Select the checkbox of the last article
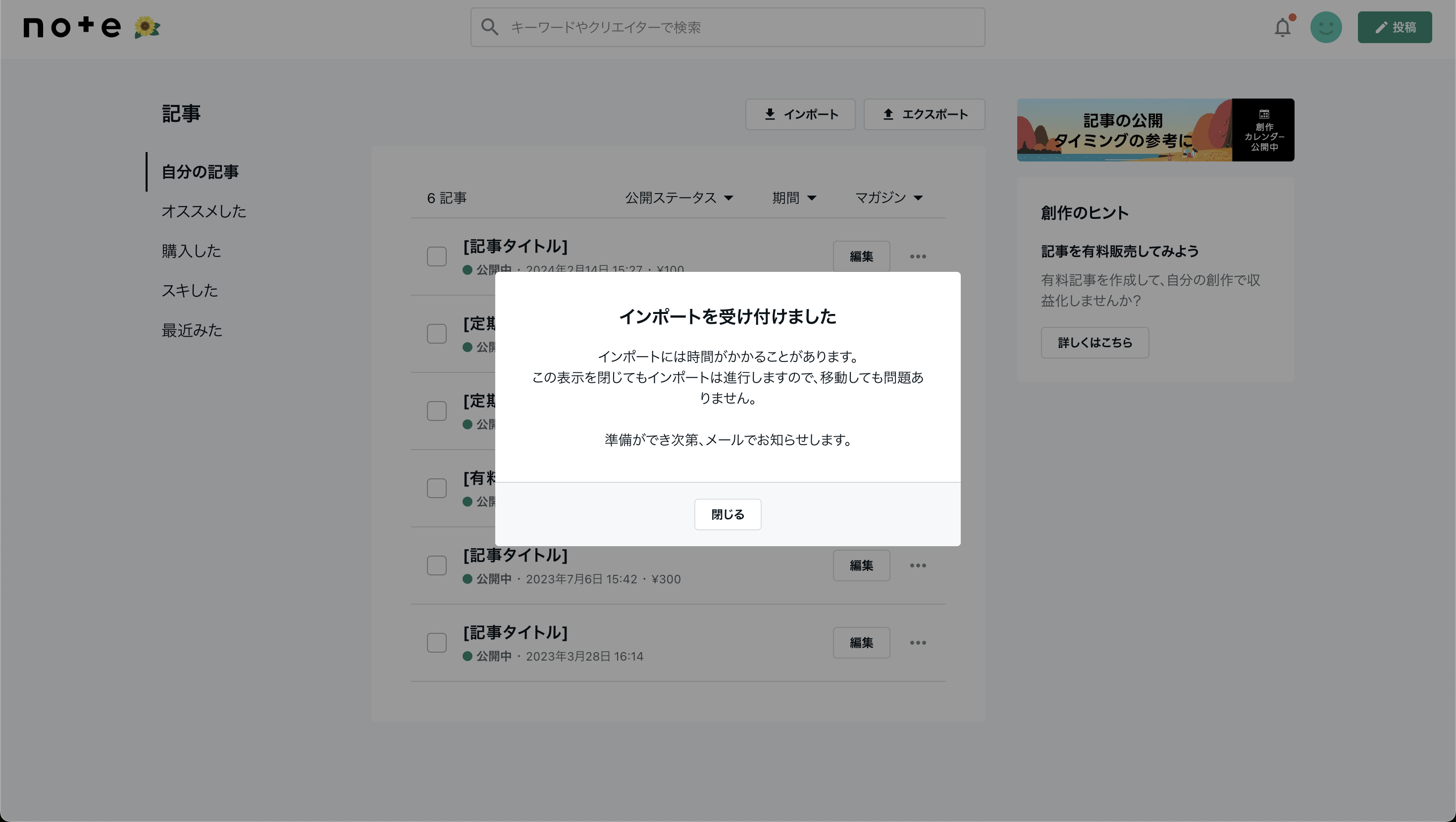 tap(436, 643)
